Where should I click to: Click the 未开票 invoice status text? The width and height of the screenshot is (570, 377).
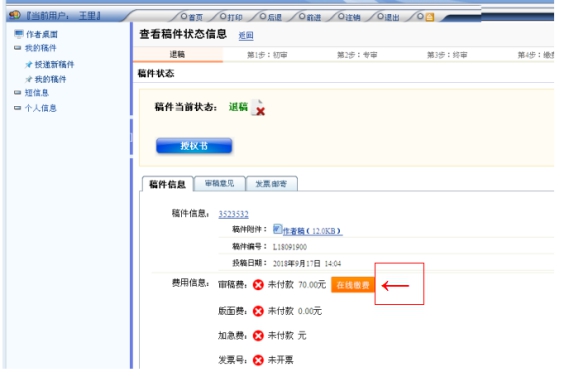281,360
